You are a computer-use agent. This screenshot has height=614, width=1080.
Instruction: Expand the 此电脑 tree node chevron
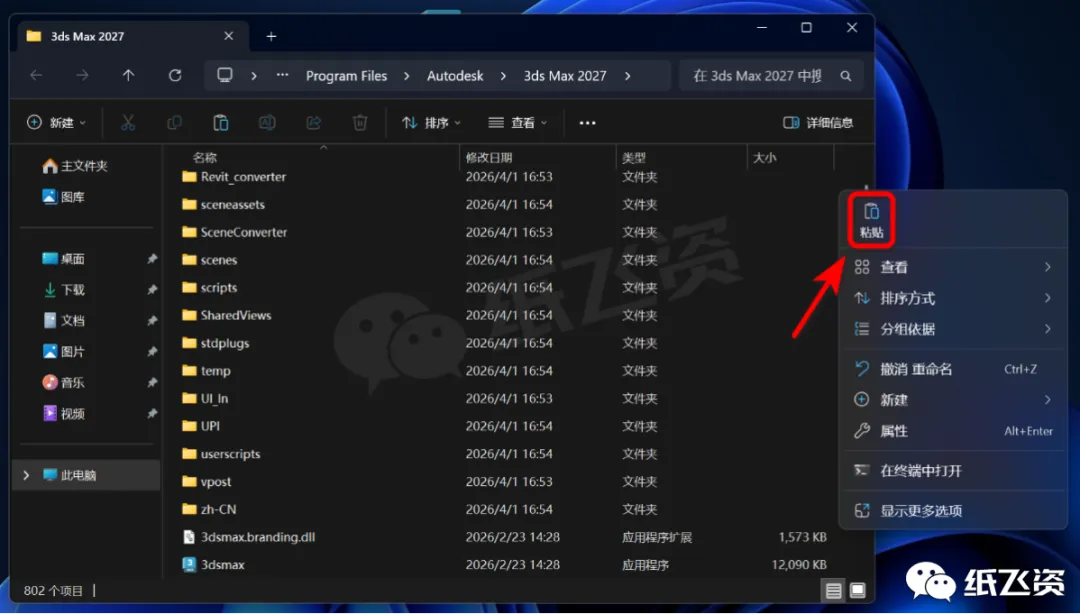click(26, 475)
